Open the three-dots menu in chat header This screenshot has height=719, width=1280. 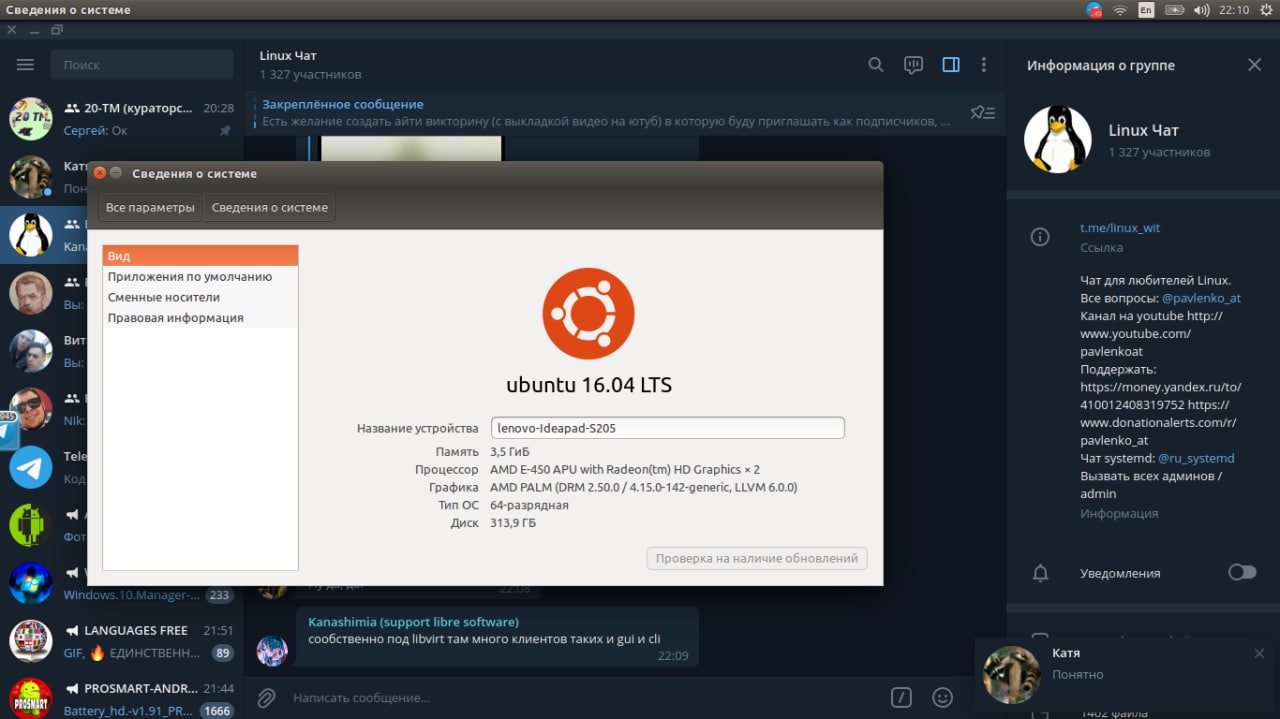(x=984, y=65)
